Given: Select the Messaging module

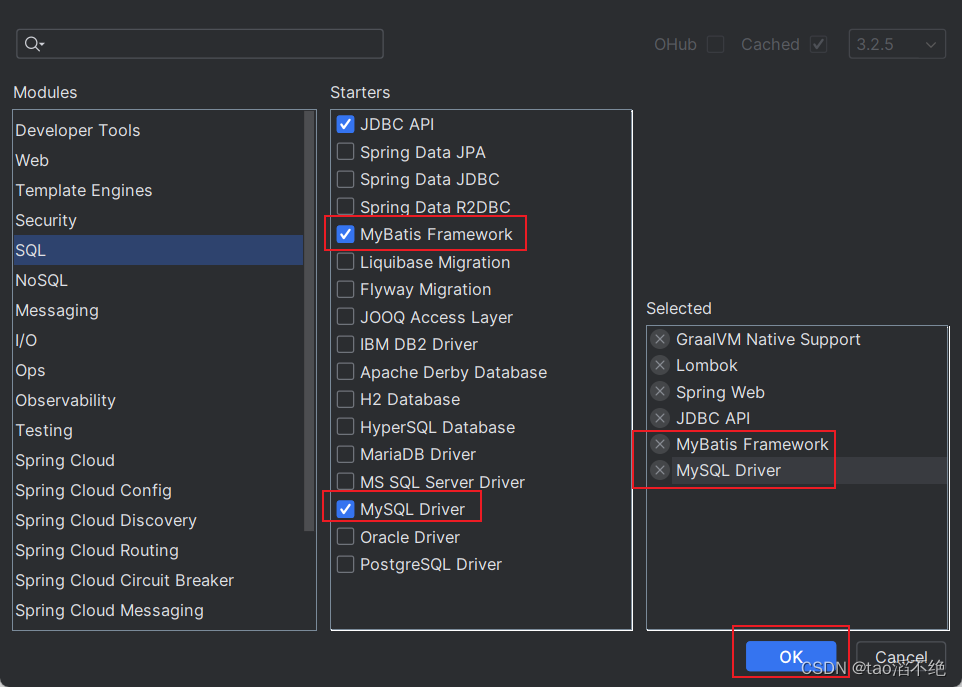Looking at the screenshot, I should pos(158,310).
